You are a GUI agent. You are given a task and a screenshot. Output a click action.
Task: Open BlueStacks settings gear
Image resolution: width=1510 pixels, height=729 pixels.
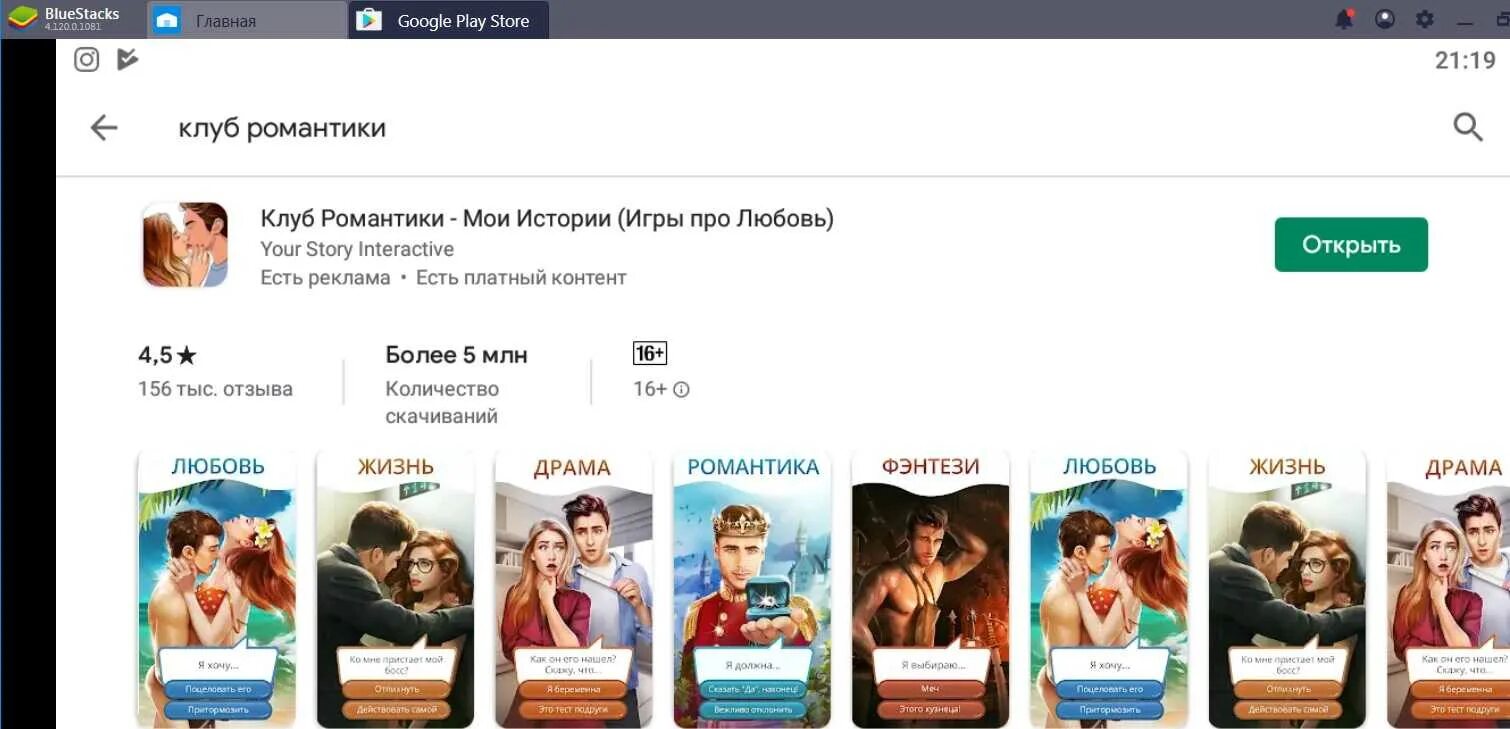point(1424,19)
